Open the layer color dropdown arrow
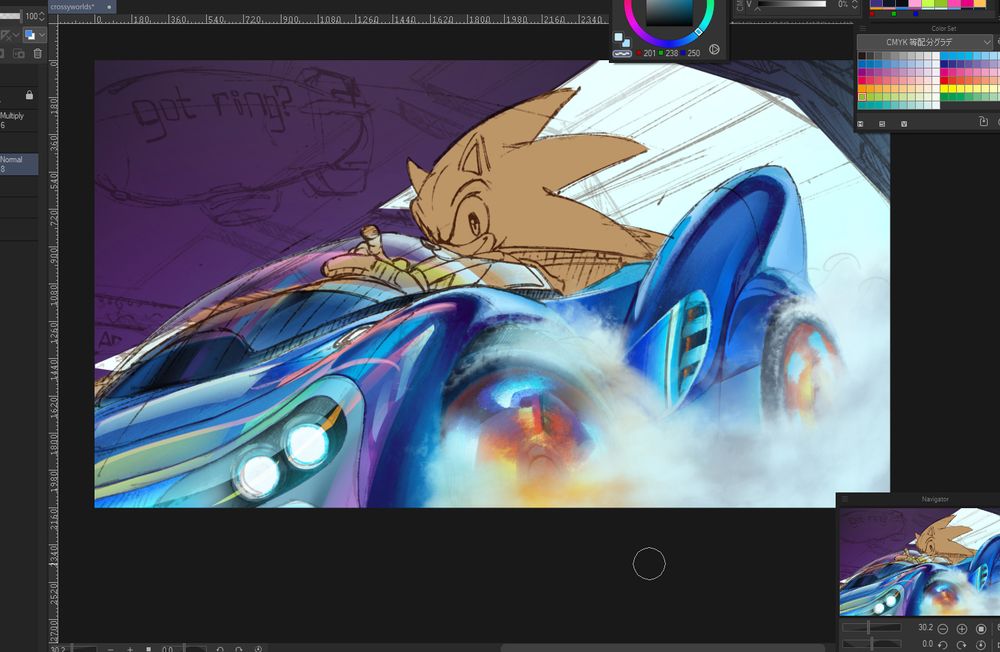Viewport: 1000px width, 652px height. 42,34
